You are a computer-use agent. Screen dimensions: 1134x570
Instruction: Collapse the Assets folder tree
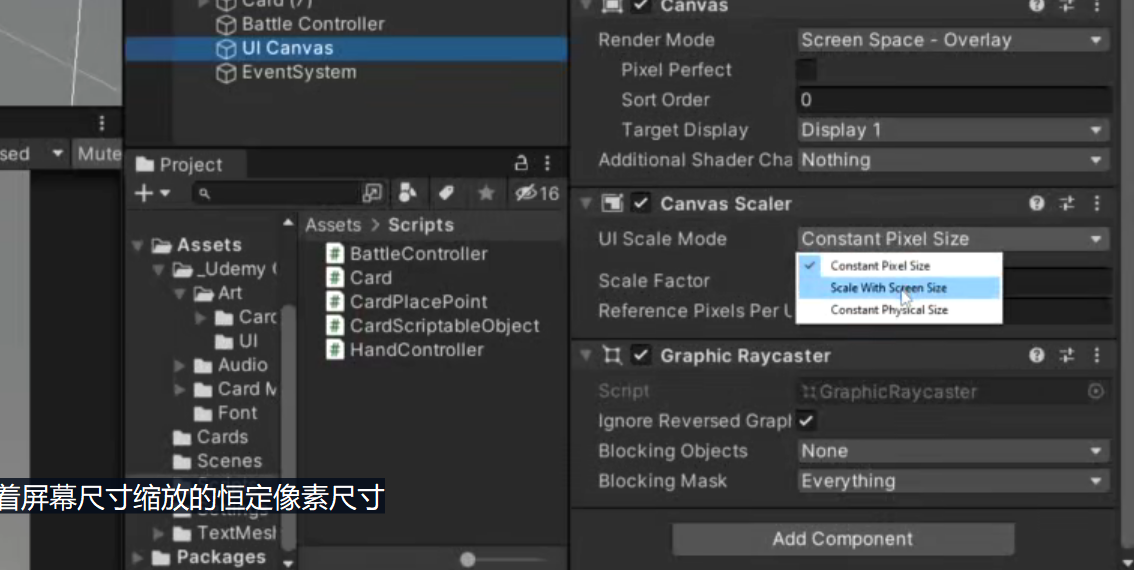tap(138, 246)
